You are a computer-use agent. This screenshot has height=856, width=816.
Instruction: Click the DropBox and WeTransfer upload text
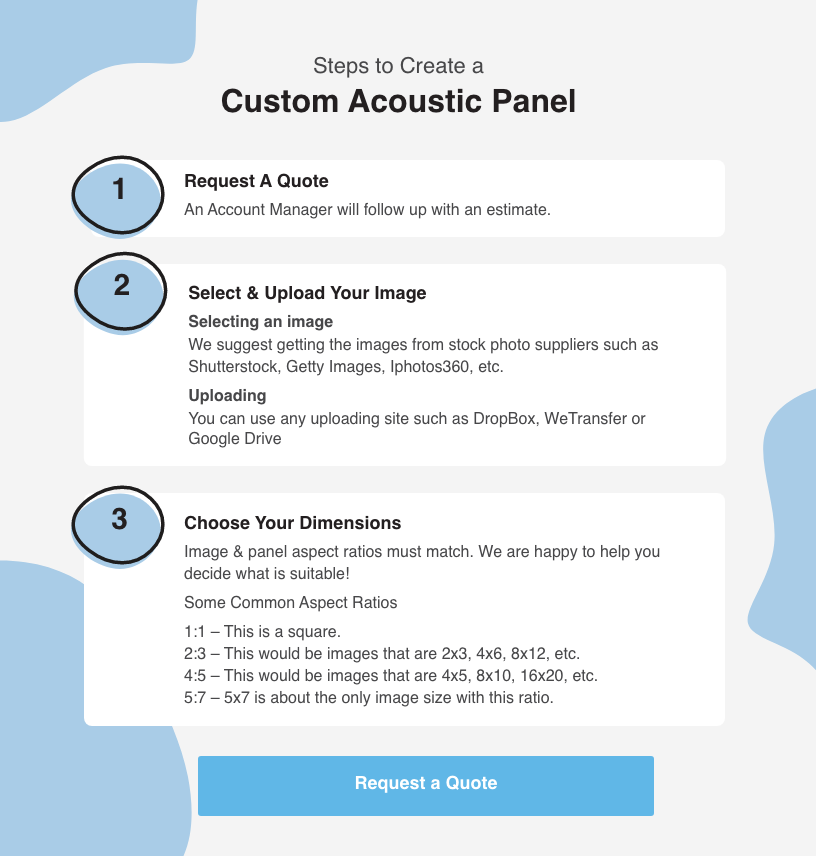point(417,428)
